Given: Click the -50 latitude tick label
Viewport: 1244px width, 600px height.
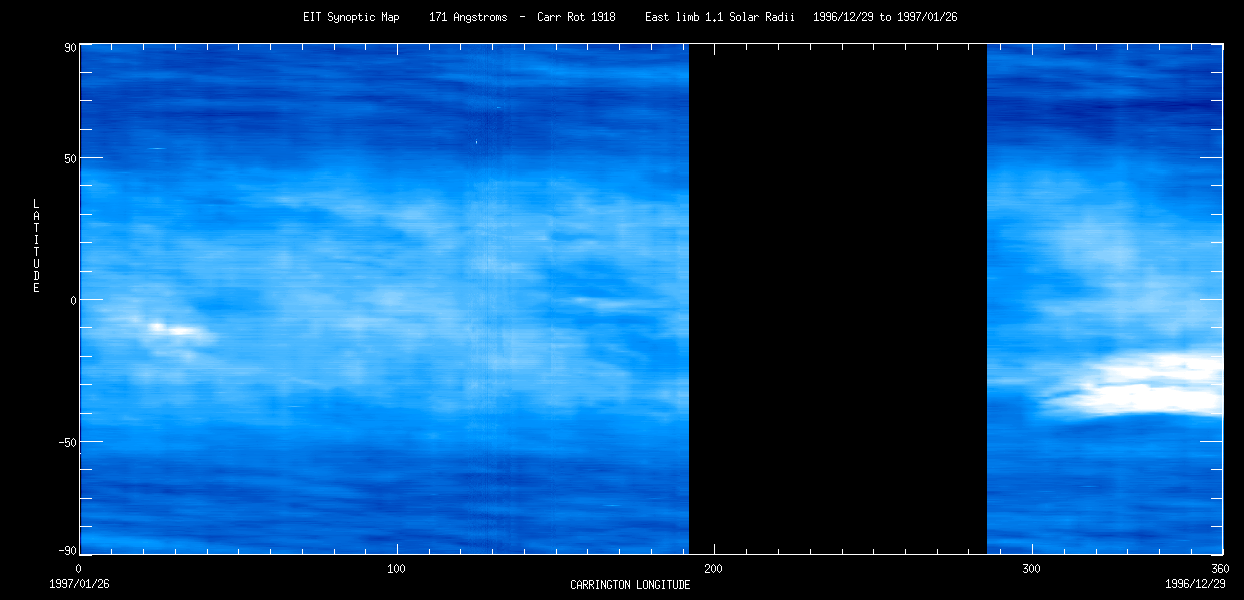Looking at the screenshot, I should (67, 442).
